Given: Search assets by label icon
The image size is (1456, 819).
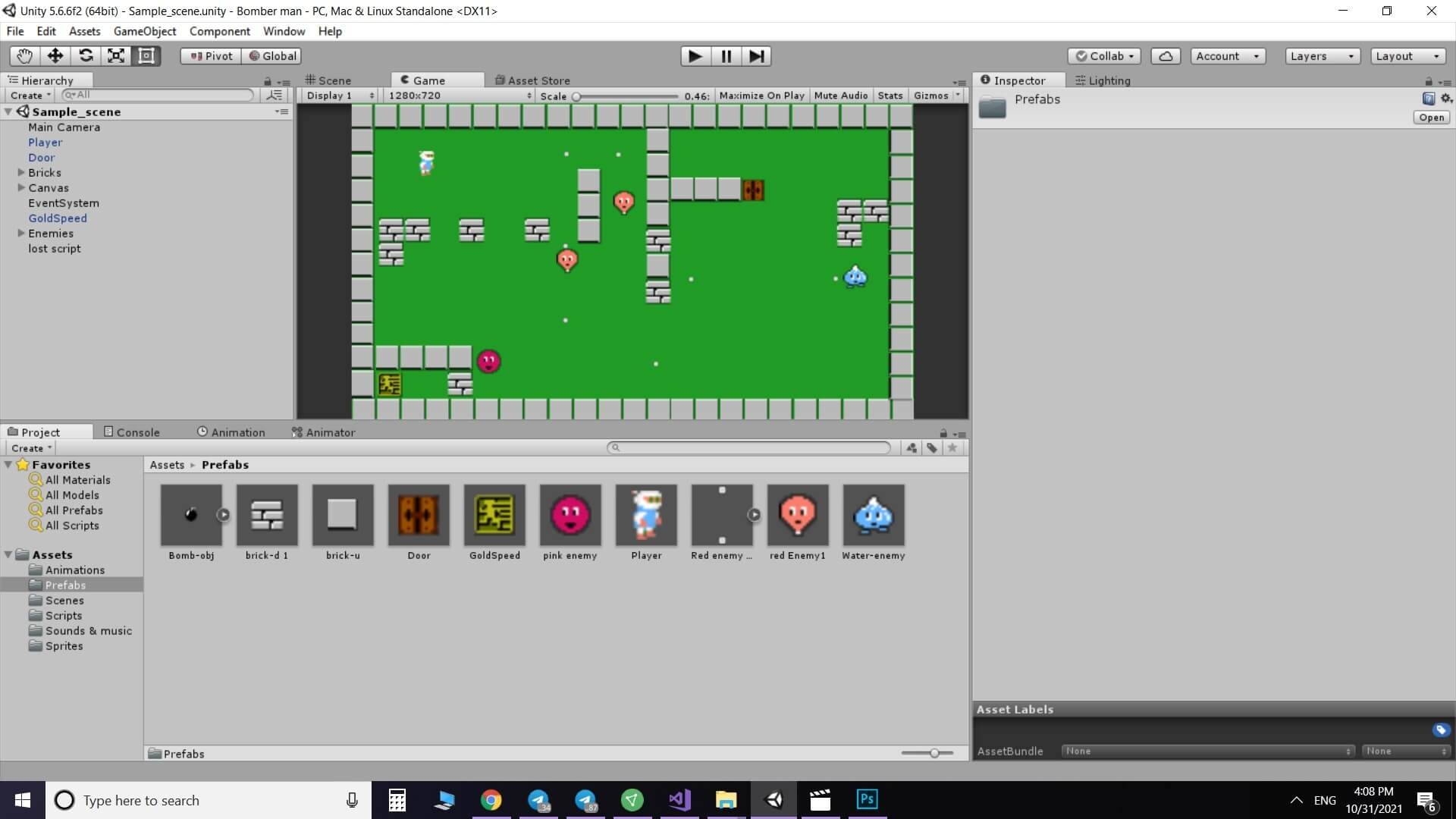Looking at the screenshot, I should click(932, 448).
